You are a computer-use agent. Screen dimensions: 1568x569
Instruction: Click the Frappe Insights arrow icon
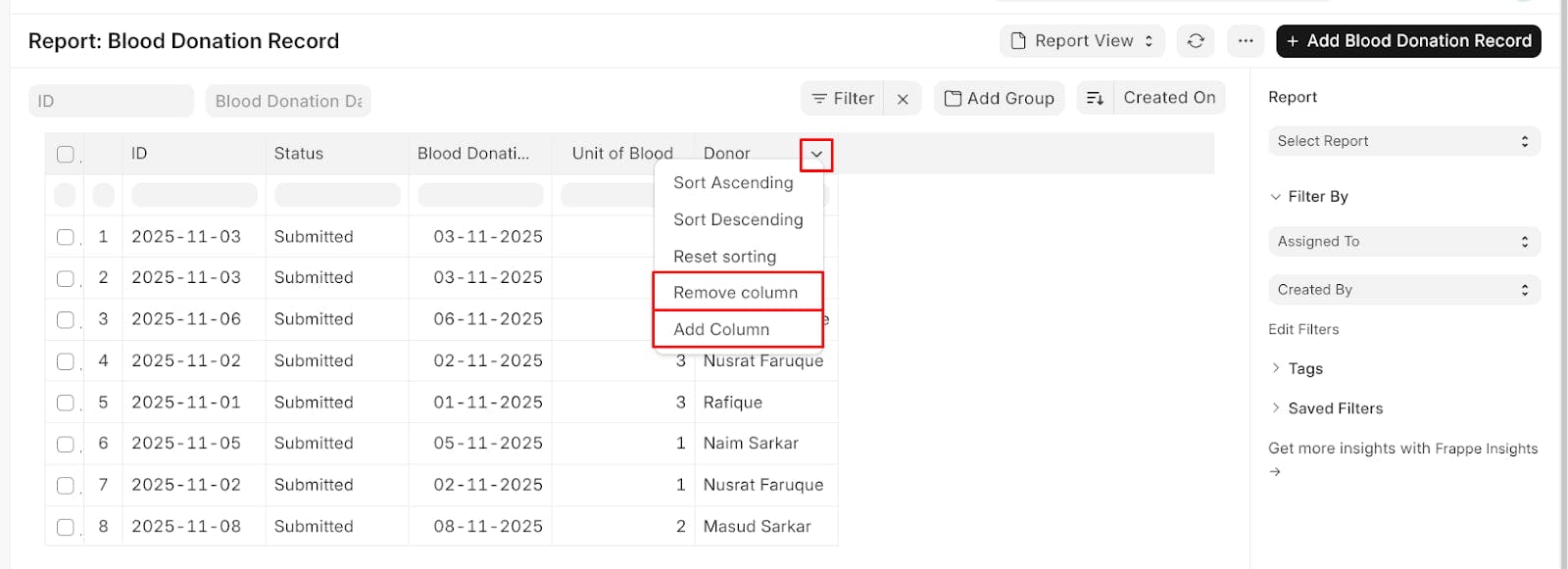(1275, 472)
